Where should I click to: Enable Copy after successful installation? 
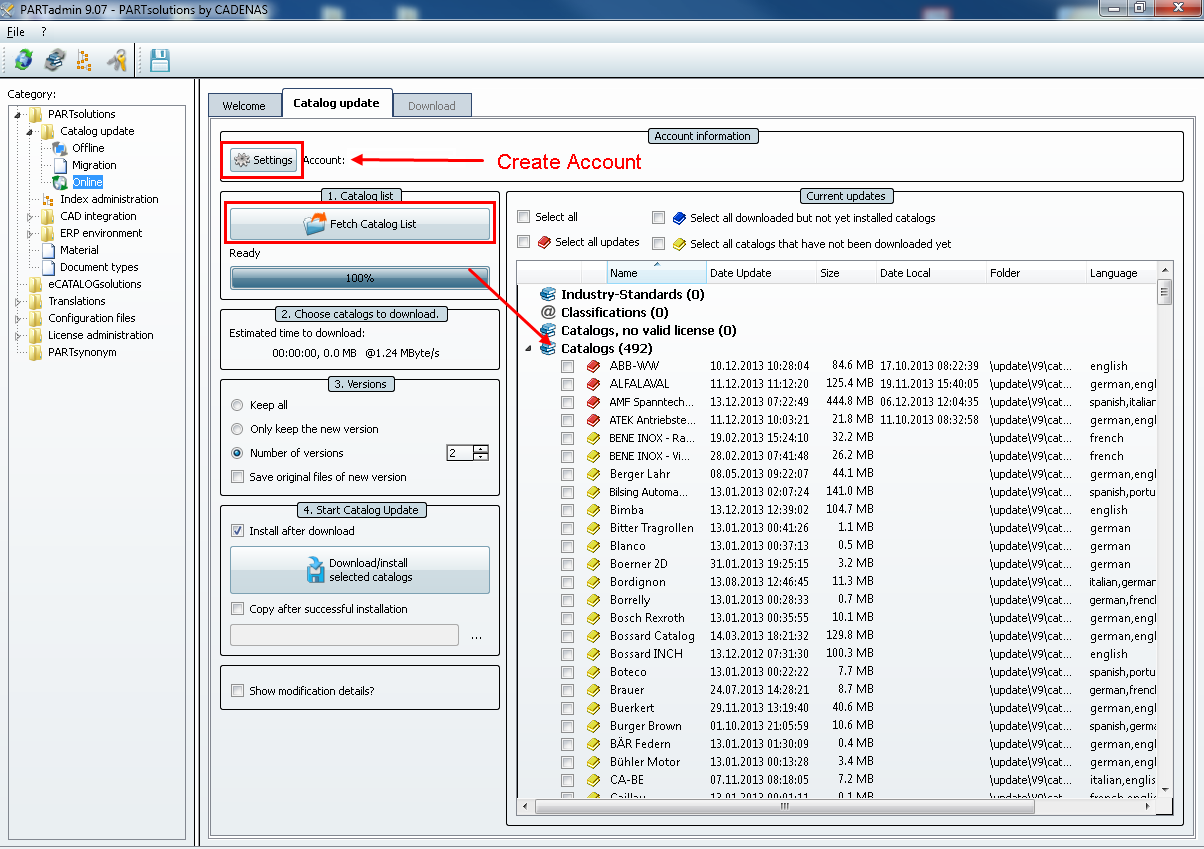point(237,609)
